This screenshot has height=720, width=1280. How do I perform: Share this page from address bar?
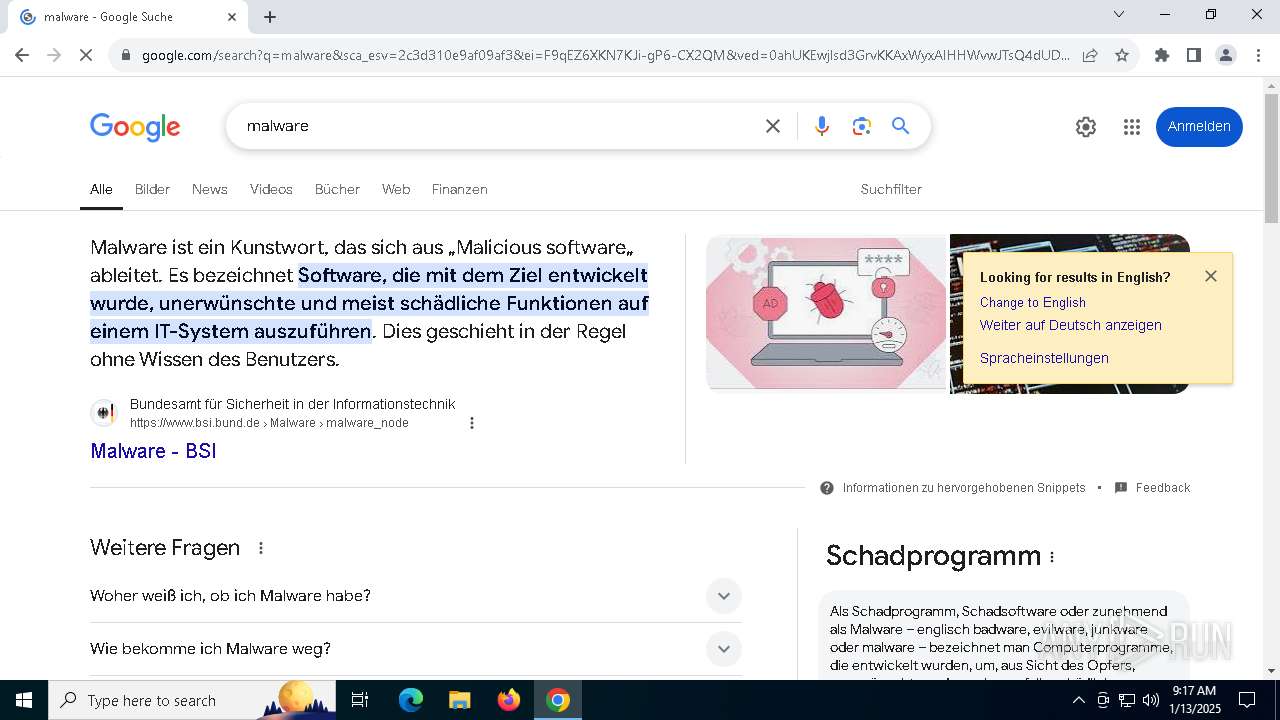[x=1090, y=55]
